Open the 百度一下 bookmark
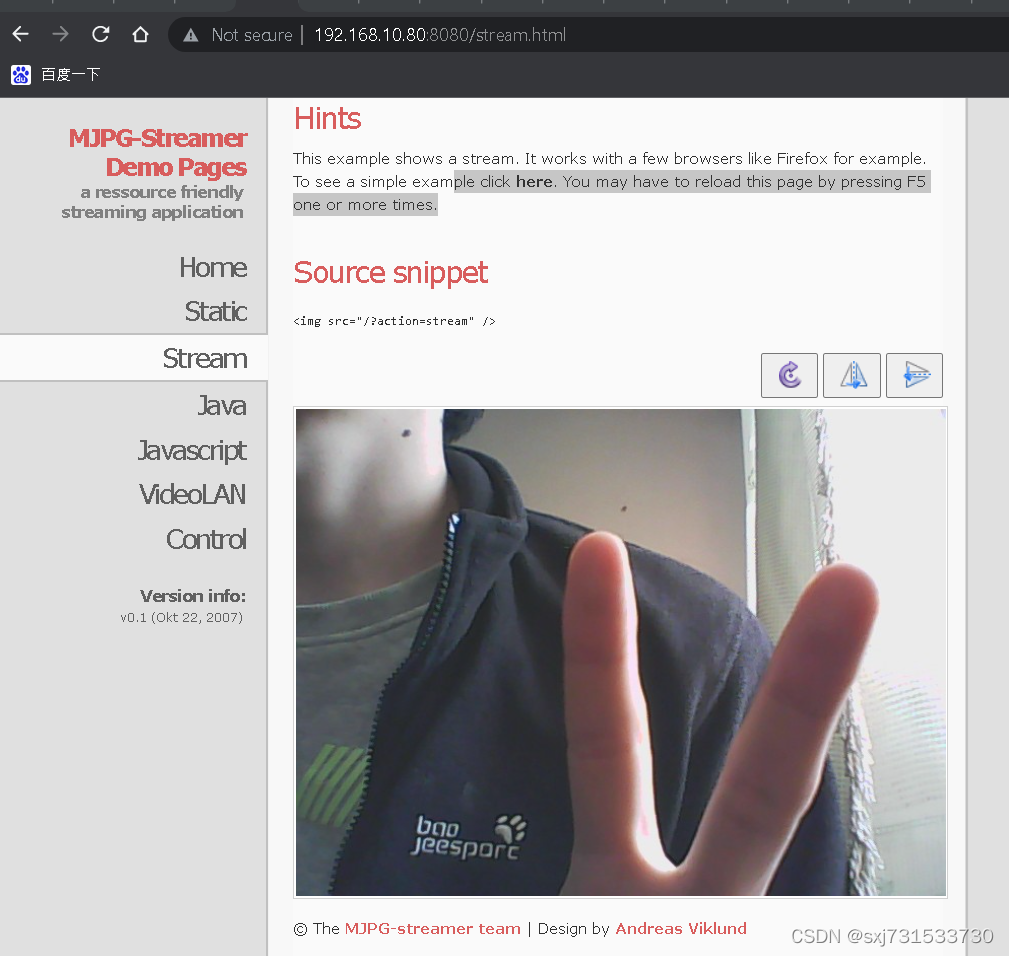This screenshot has width=1009, height=956. [56, 75]
